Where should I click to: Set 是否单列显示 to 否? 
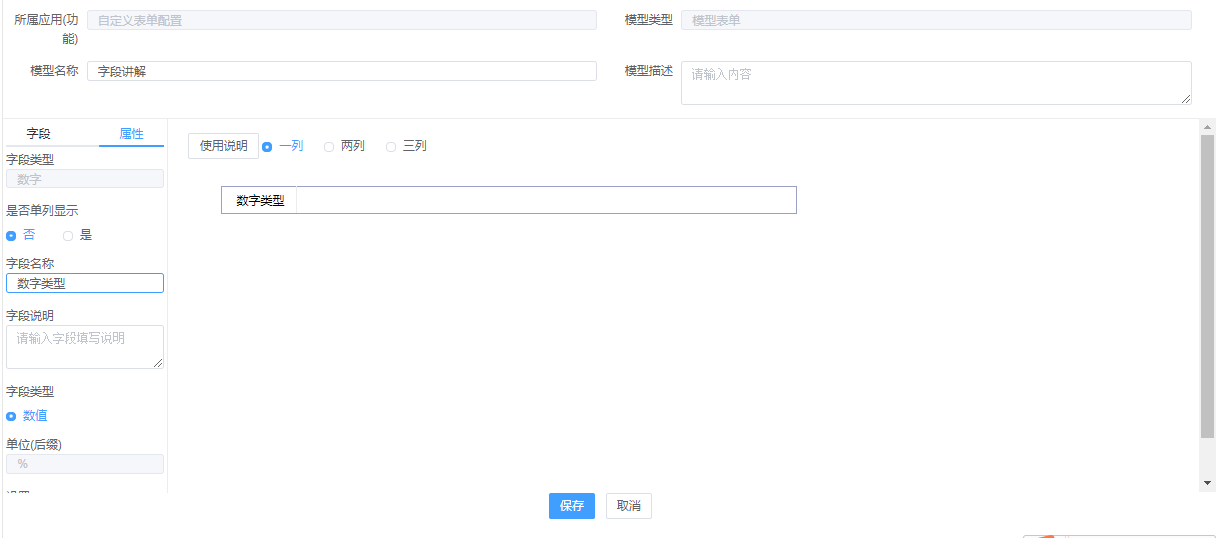[12, 236]
